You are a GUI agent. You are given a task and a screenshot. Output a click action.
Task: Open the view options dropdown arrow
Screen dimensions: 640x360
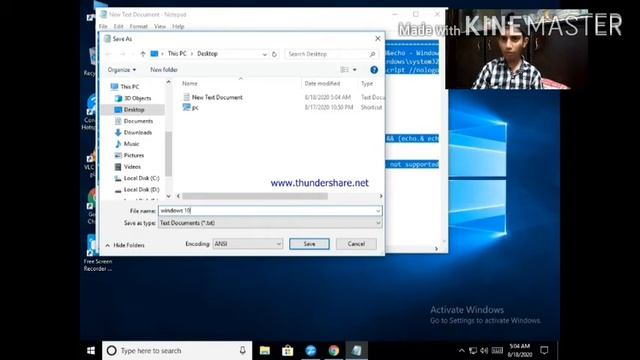354,70
